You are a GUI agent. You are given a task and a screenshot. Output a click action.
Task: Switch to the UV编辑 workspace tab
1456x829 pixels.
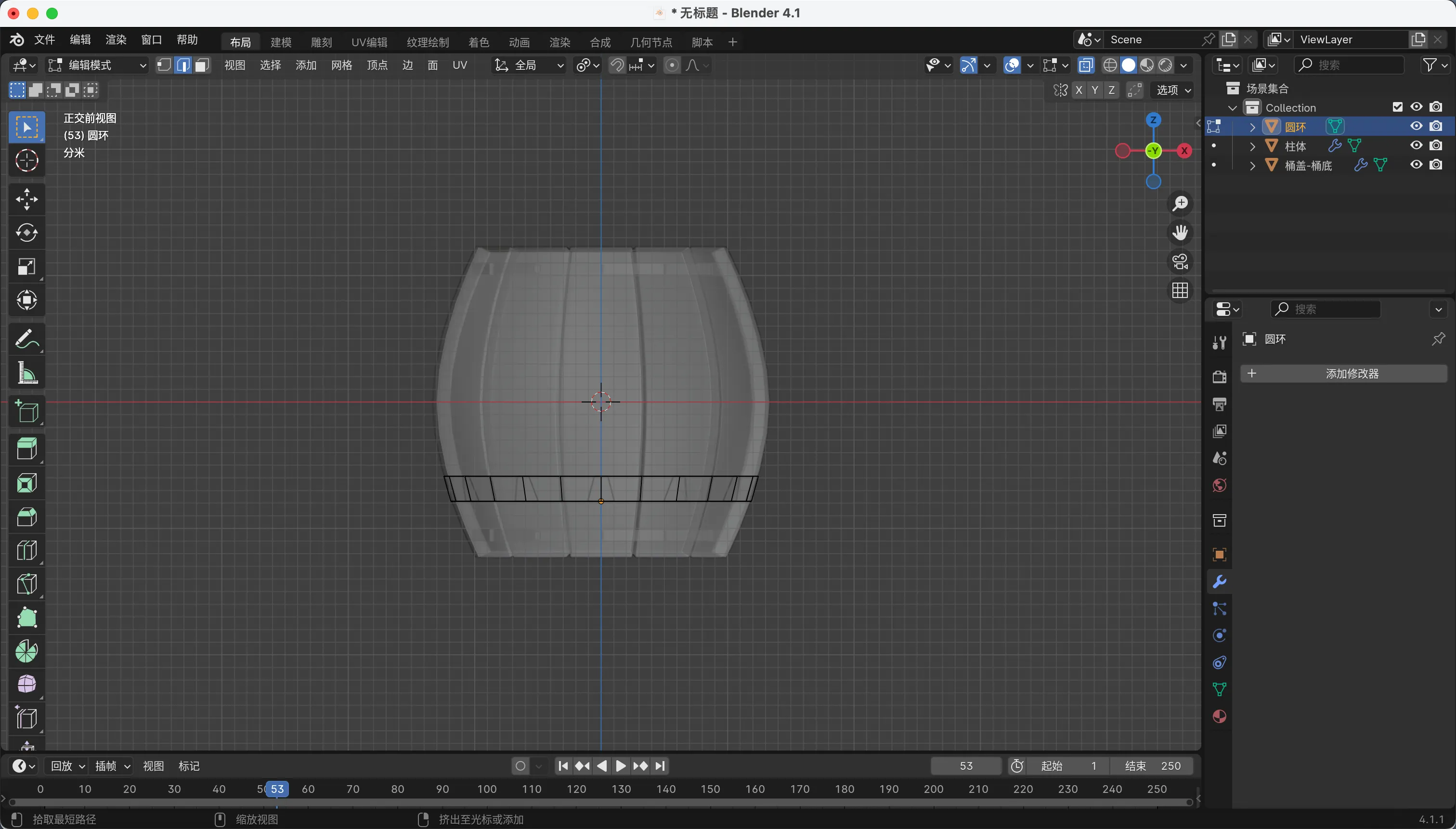pyautogui.click(x=369, y=42)
